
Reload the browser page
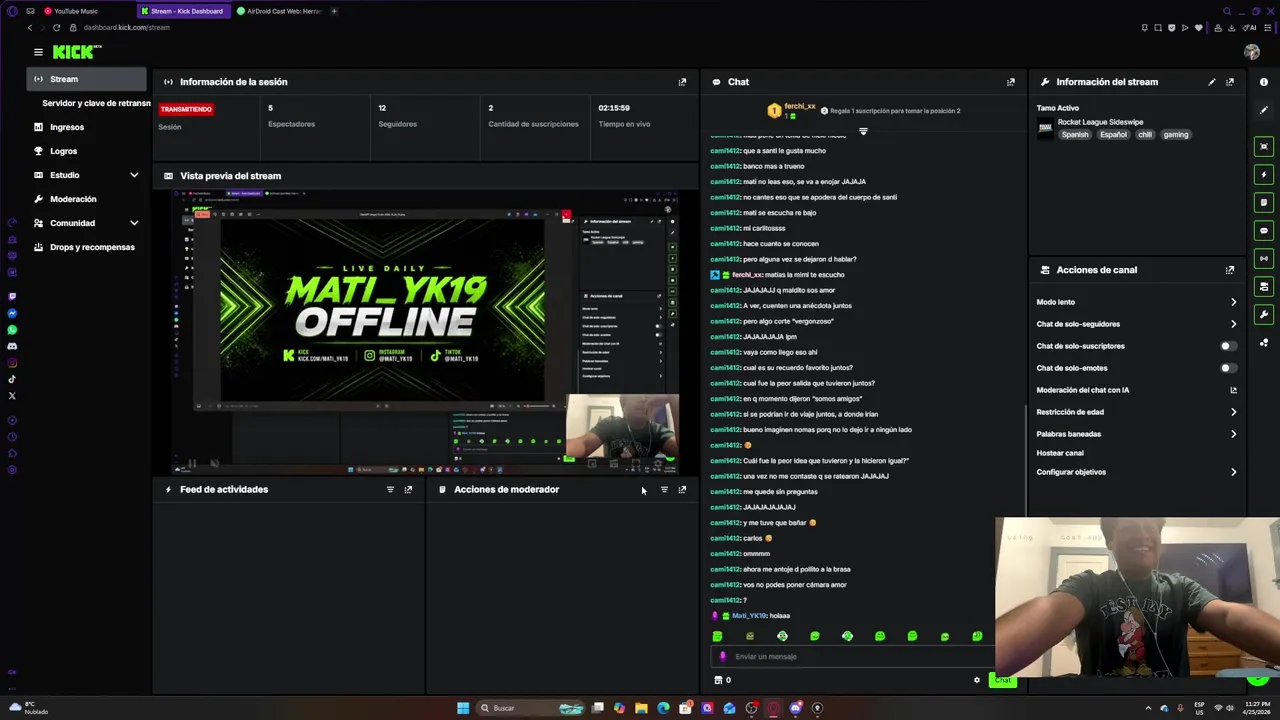[56, 28]
